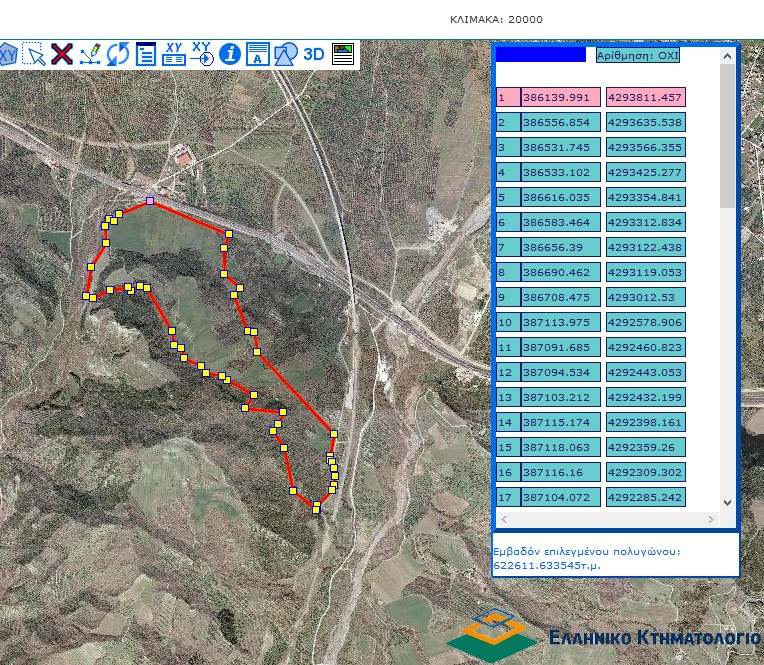
Task: Open the document list icon
Action: tap(146, 54)
